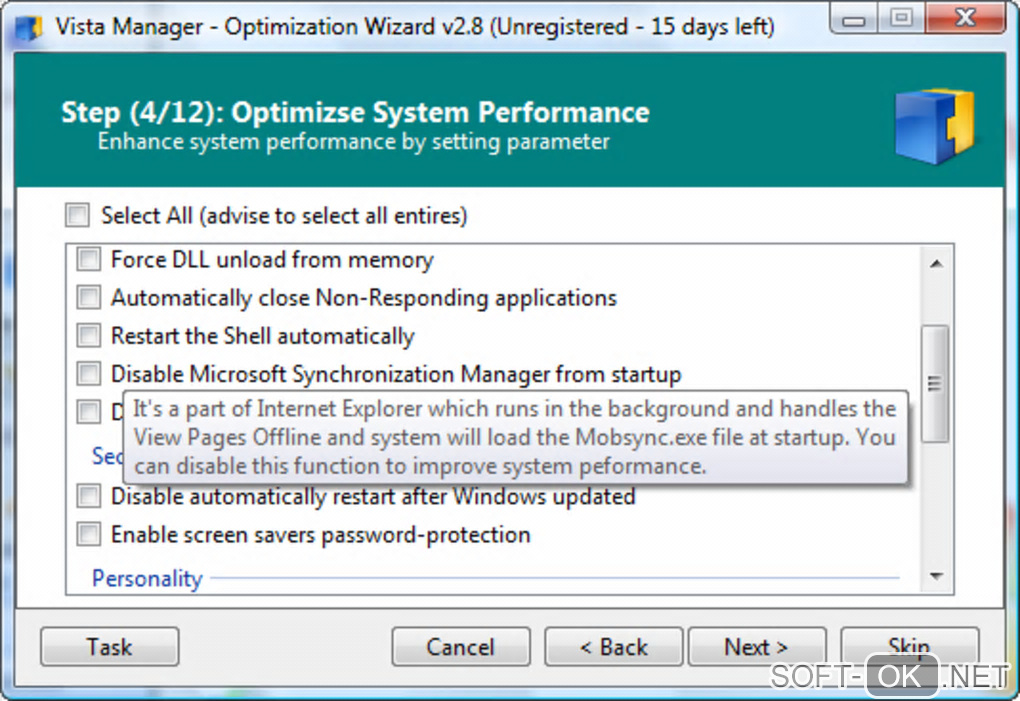Enable Disable automatically restart after Windows updated

[x=90, y=496]
